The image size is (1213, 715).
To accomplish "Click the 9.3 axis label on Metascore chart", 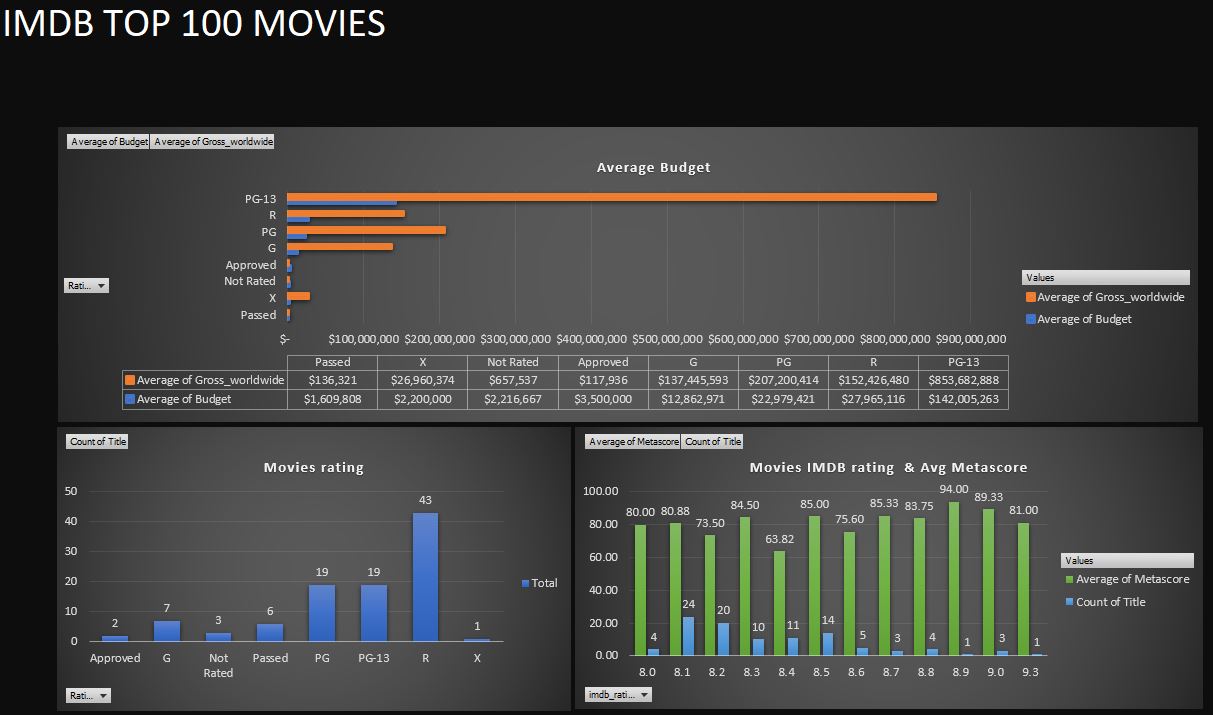I will coord(1029,673).
